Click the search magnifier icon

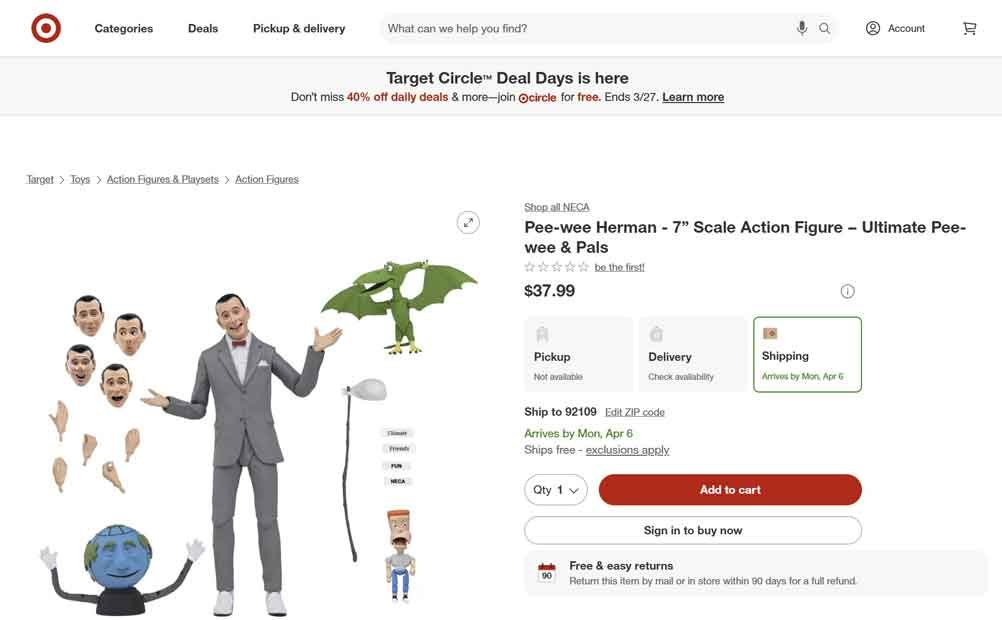(x=824, y=27)
